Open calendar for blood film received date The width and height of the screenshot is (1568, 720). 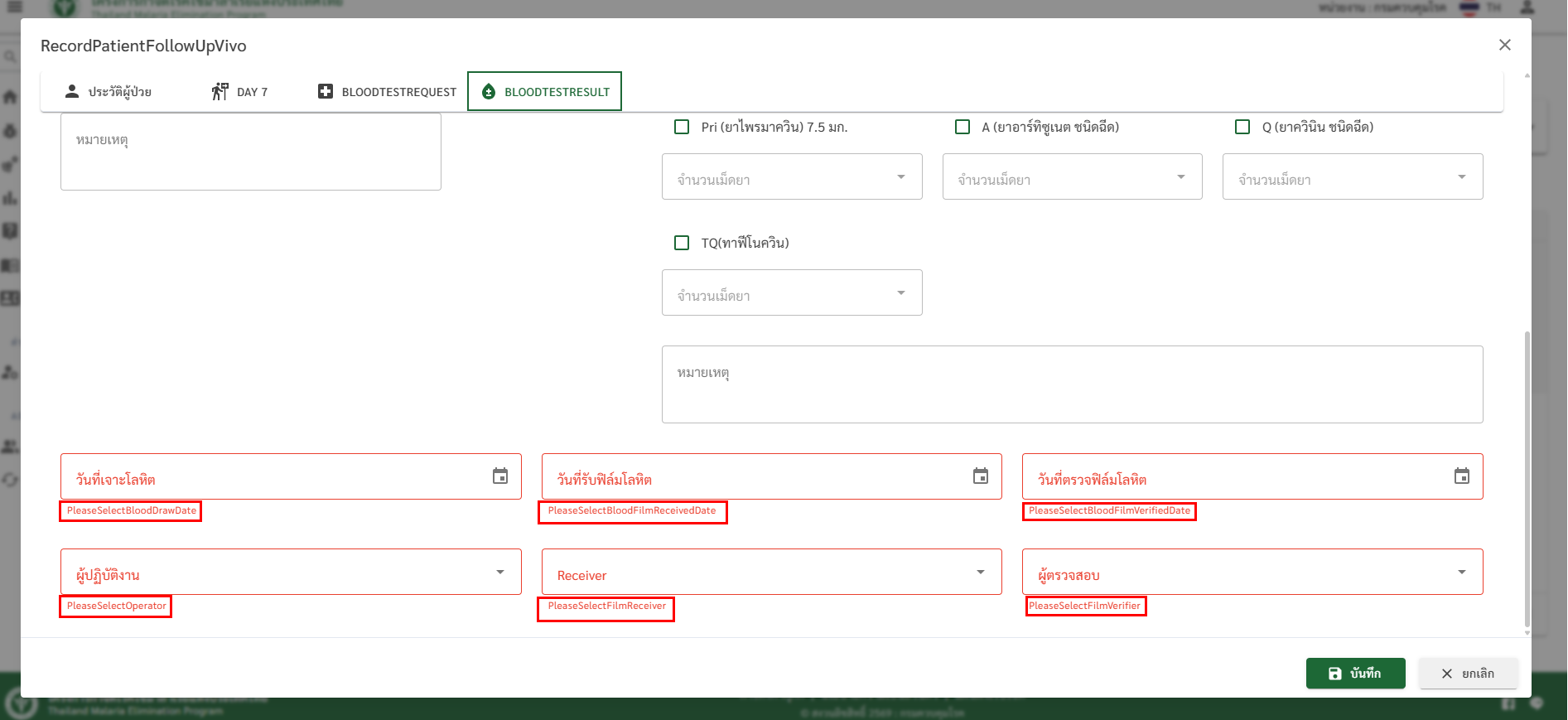(981, 476)
